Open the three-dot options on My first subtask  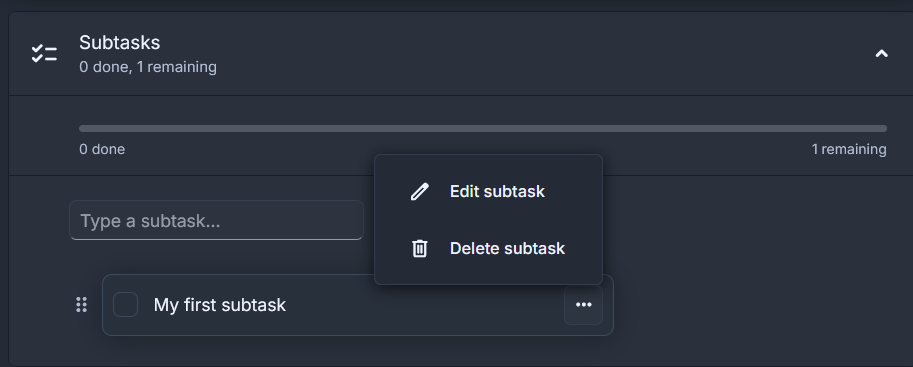point(583,305)
